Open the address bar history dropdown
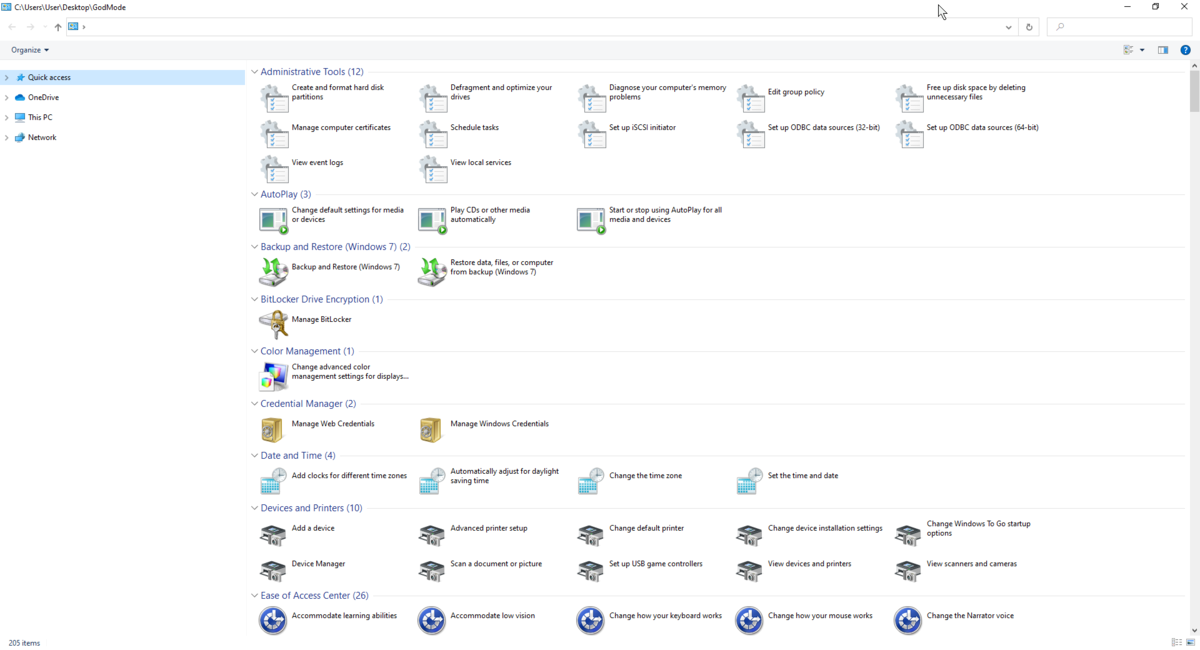Screen dimensions: 1200x650 click(1008, 27)
